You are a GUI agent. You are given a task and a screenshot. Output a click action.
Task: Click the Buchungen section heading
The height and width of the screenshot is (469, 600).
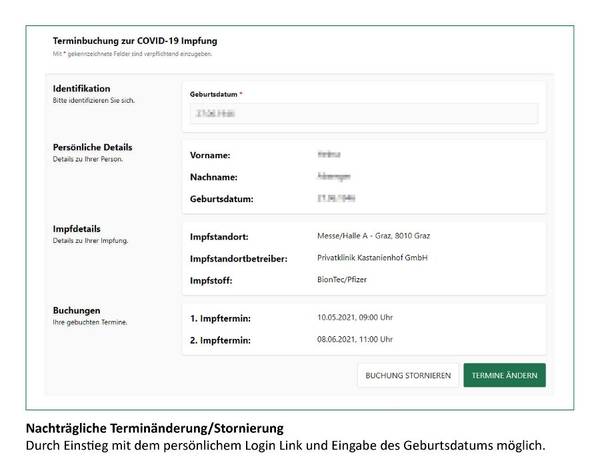76,310
